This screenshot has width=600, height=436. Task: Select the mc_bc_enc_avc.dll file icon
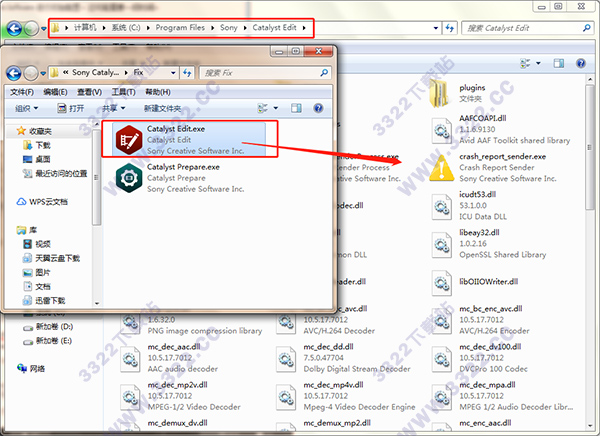[x=442, y=321]
